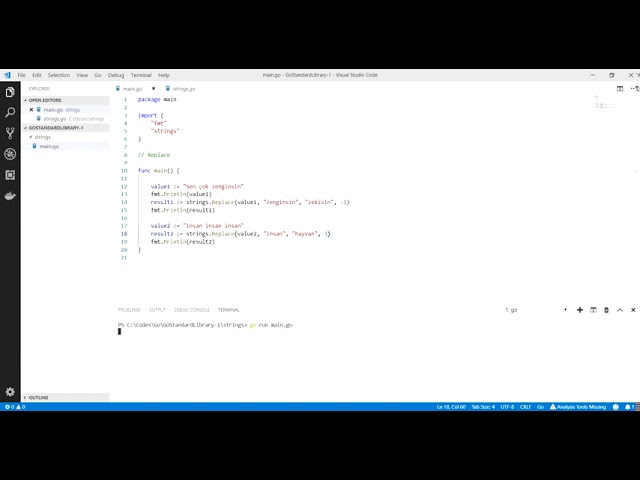Click line number 14 in gutter
The width and height of the screenshot is (640, 480).
[x=124, y=202]
